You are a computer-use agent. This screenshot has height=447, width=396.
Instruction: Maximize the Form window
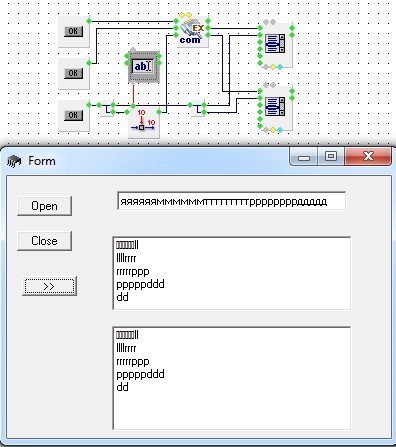click(331, 156)
